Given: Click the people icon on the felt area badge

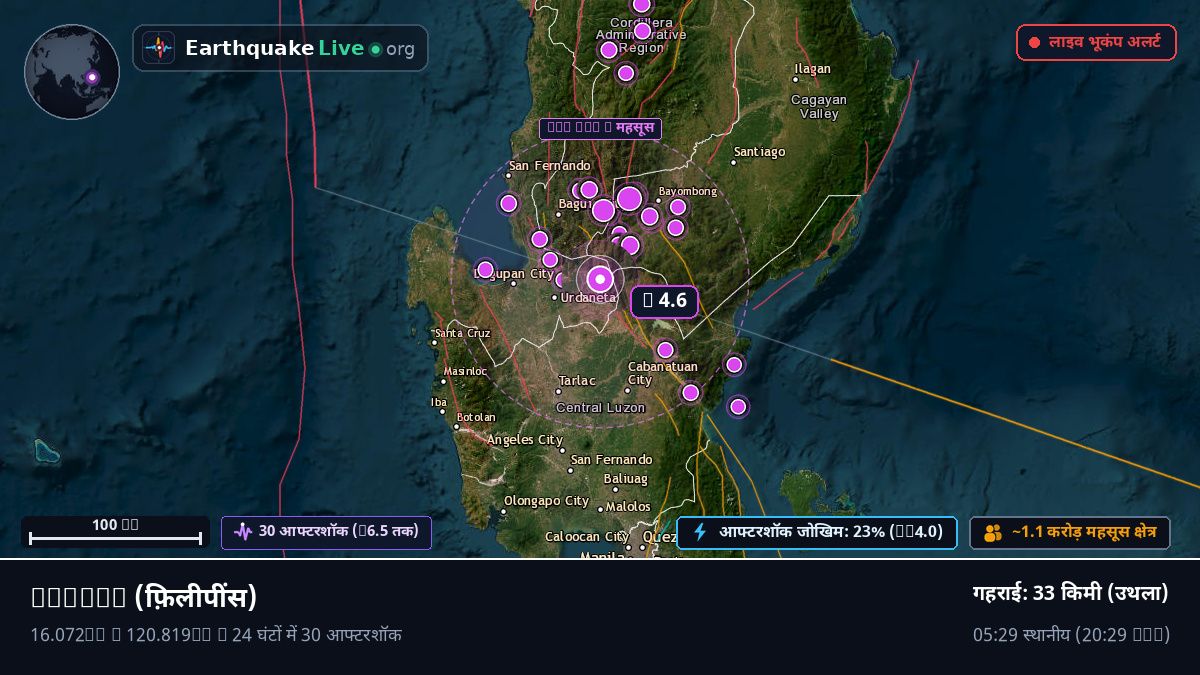Looking at the screenshot, I should [992, 533].
